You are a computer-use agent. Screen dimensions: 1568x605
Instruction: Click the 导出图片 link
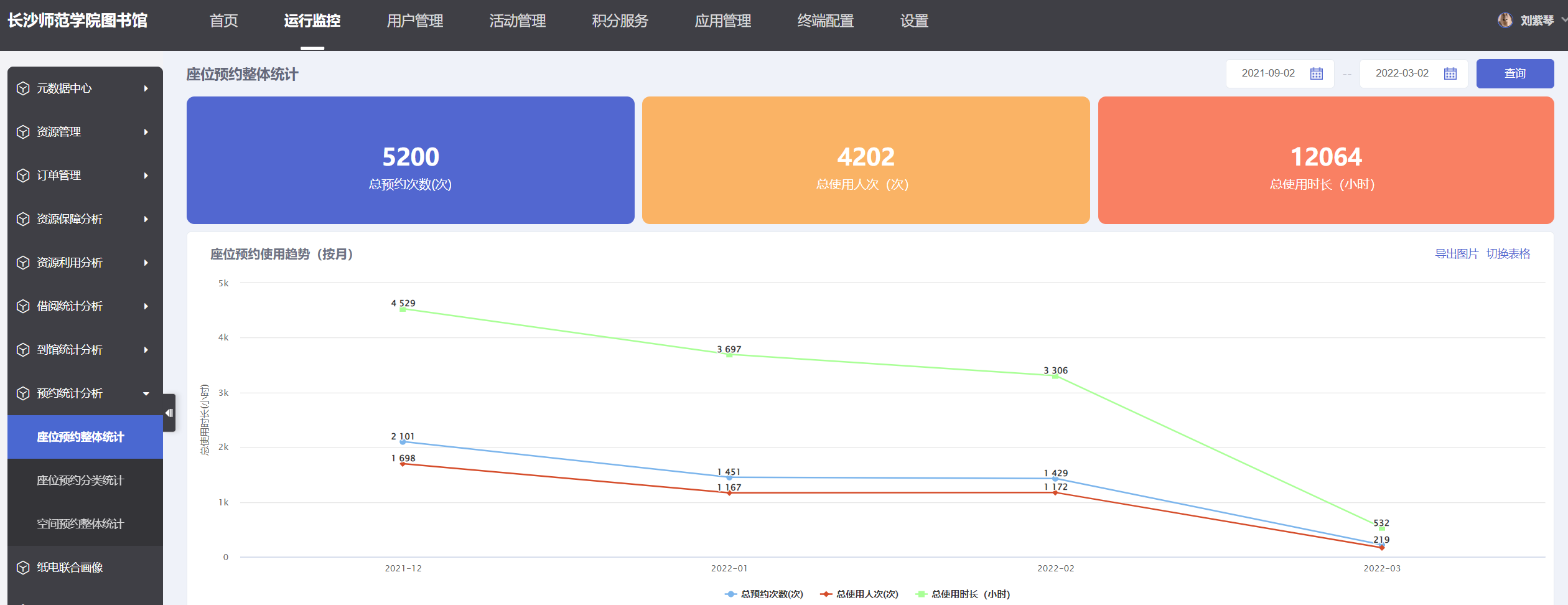[1456, 254]
